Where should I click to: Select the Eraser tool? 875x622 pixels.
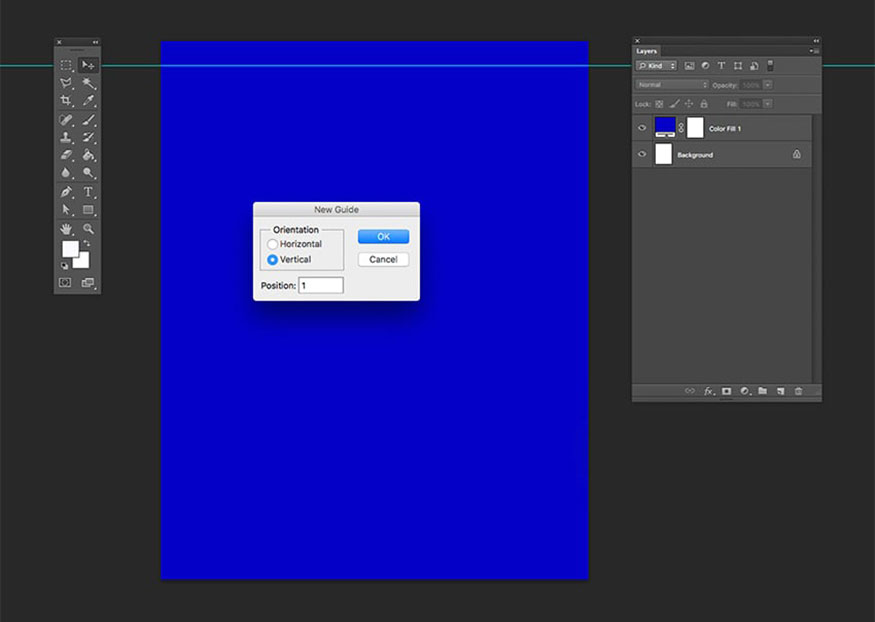click(66, 155)
